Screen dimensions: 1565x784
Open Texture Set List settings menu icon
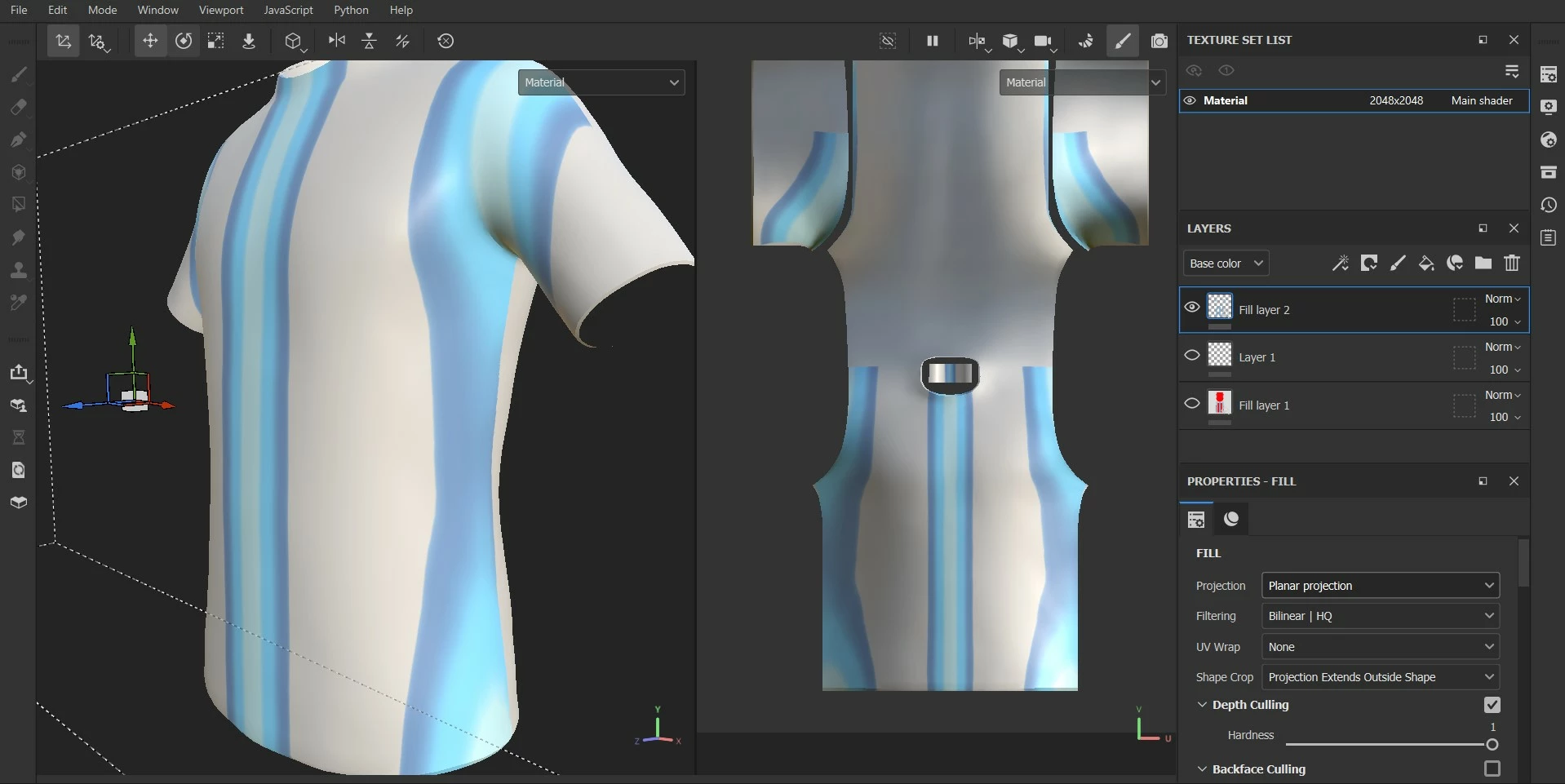tap(1512, 71)
